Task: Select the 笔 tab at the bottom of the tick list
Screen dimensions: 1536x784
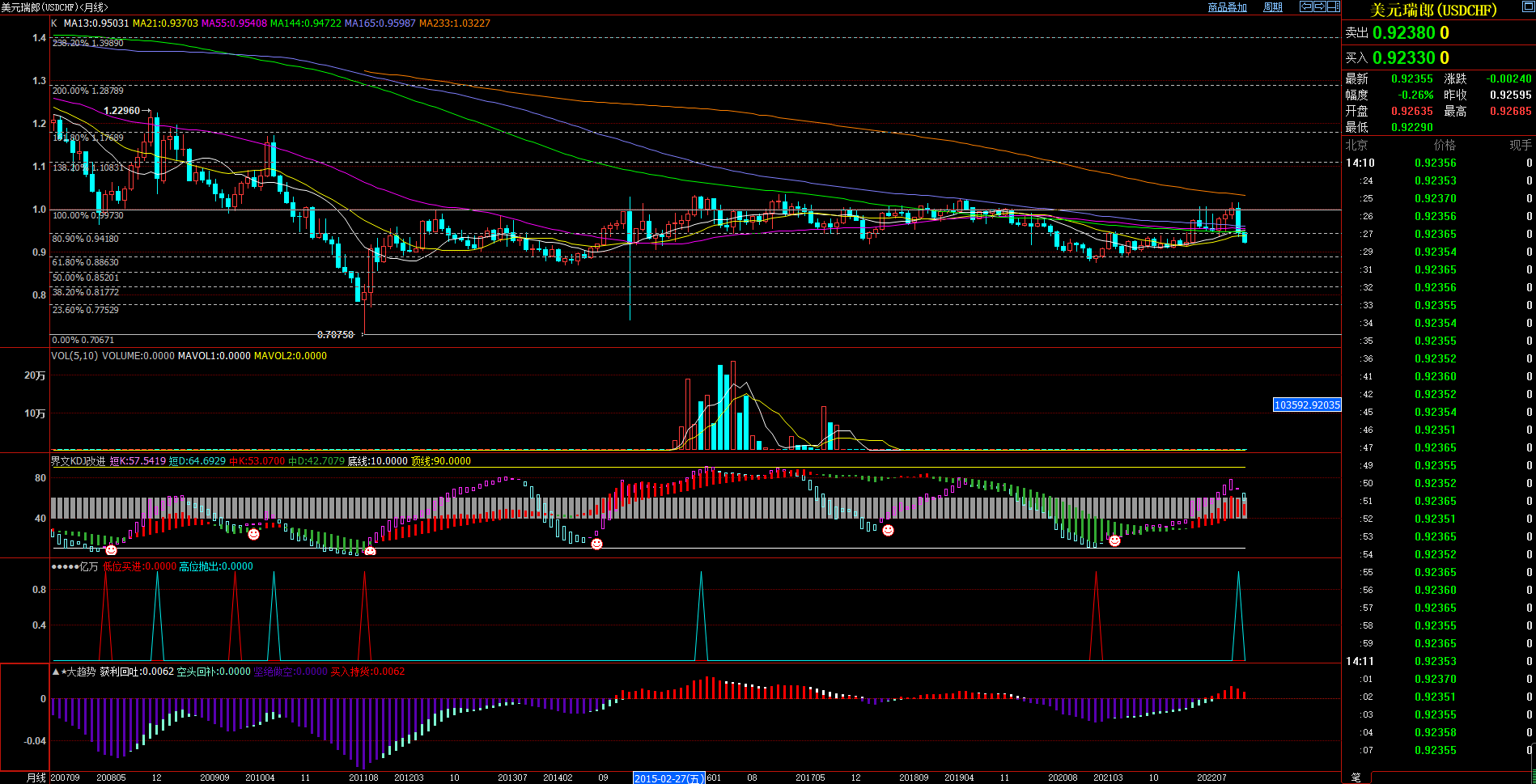Action: [1356, 778]
